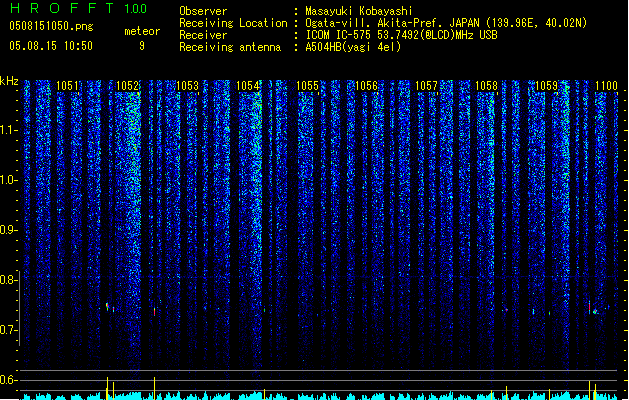
Task: Click the 1051 time marker
Action: pyautogui.click(x=67, y=86)
